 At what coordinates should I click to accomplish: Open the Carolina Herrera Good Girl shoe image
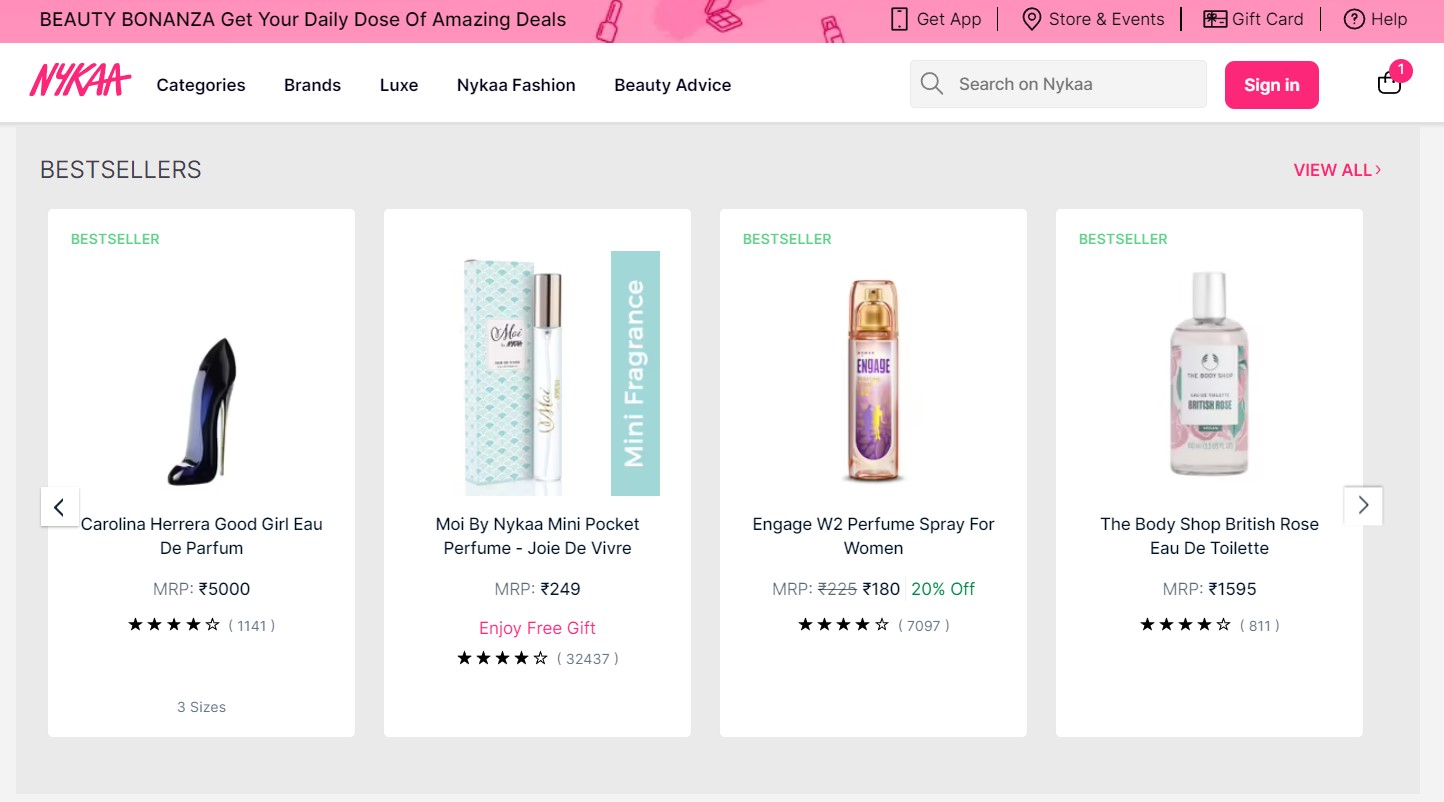201,410
